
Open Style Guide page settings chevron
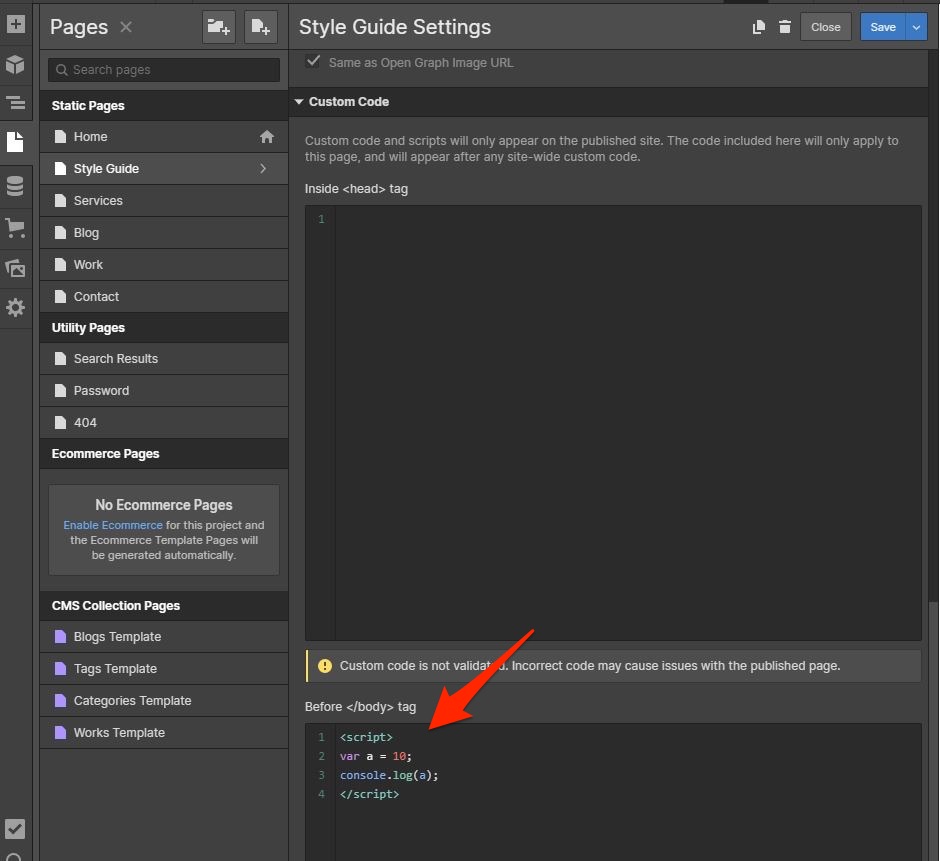point(263,168)
